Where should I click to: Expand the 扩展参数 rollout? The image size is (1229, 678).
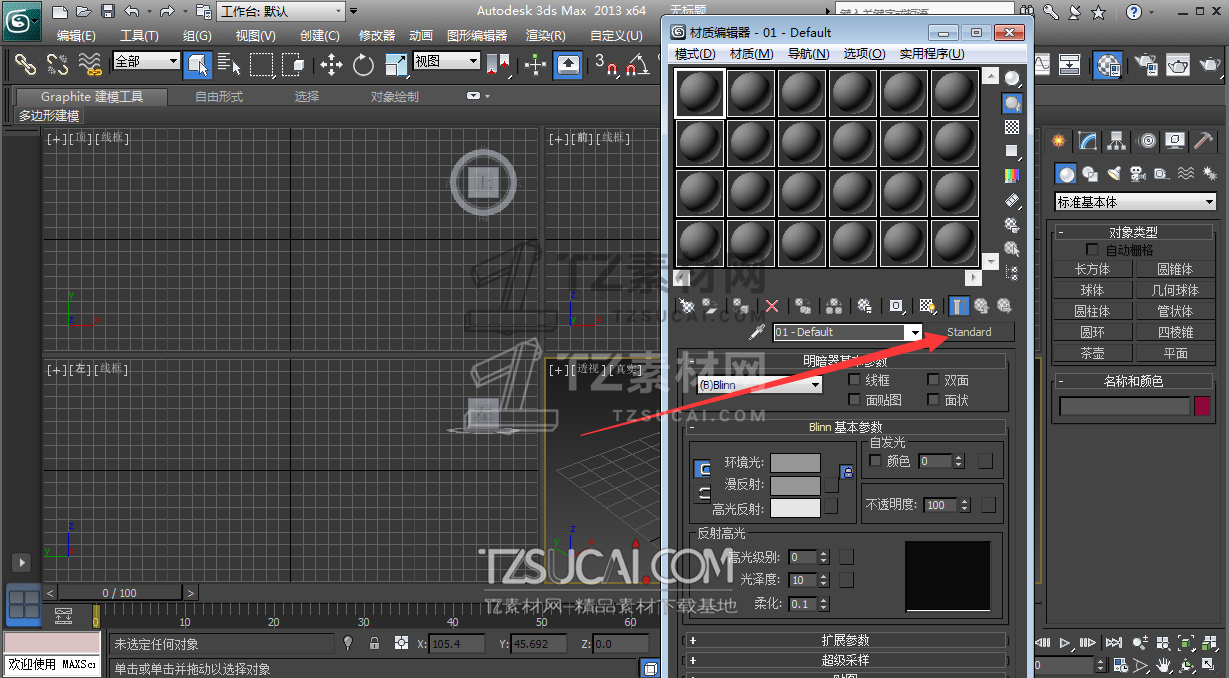coord(845,640)
